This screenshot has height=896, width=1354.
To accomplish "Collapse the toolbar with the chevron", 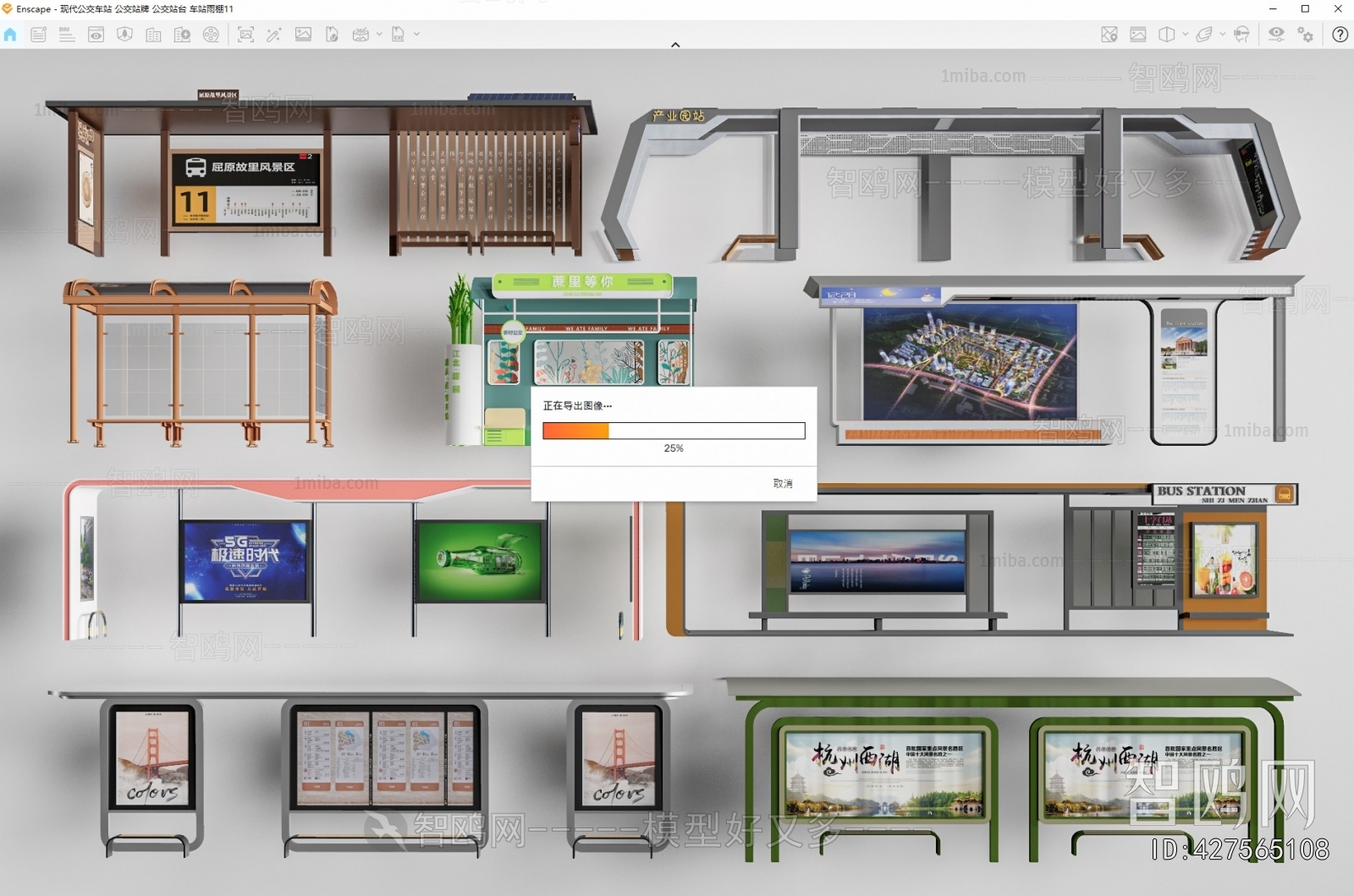I will click(x=675, y=45).
